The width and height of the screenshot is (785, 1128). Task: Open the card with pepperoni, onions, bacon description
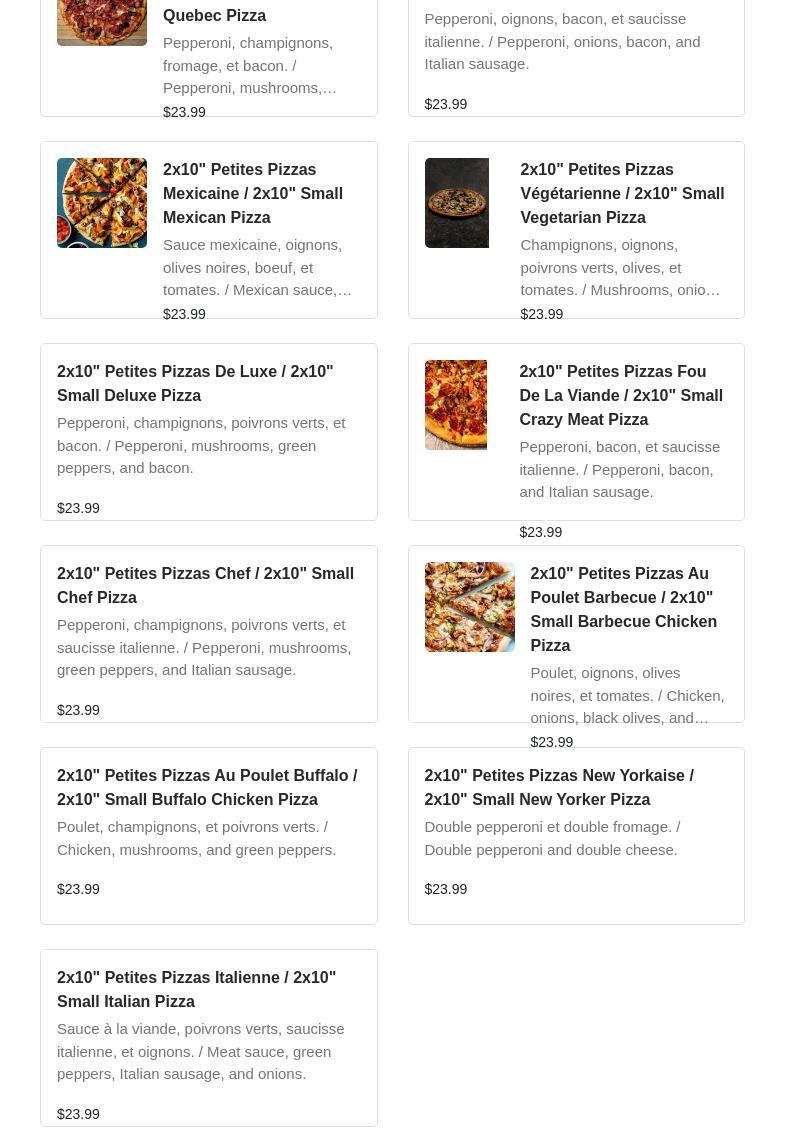(576, 58)
